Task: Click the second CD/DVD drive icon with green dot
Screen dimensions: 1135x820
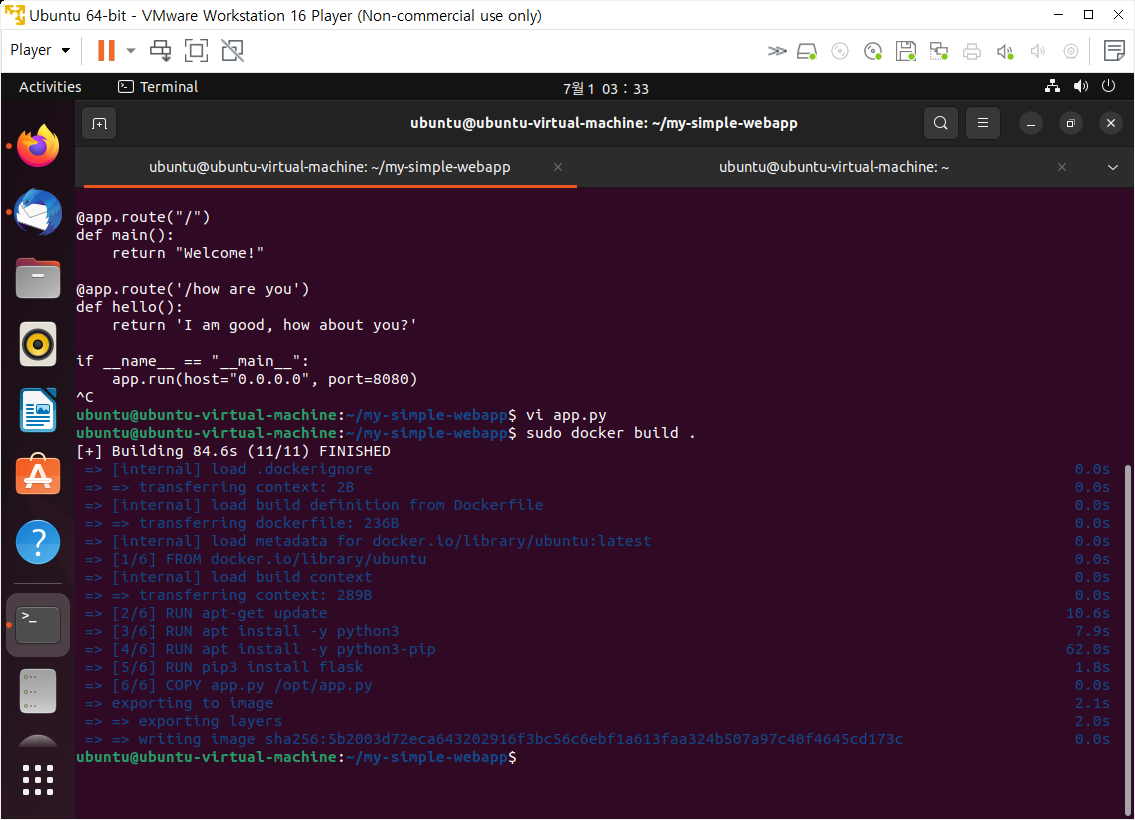Action: tap(873, 51)
